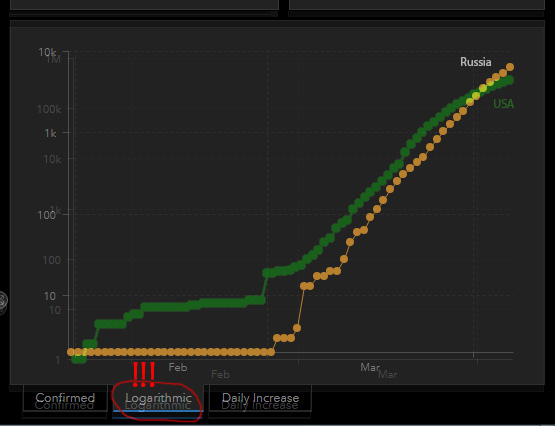The width and height of the screenshot is (555, 426).
Task: Click the first green USA data point
Action: (x=75, y=359)
